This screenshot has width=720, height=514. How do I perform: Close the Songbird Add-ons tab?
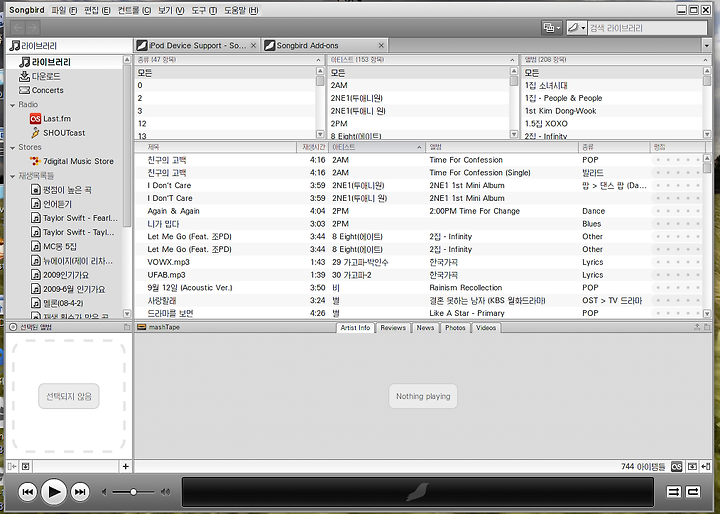[381, 45]
